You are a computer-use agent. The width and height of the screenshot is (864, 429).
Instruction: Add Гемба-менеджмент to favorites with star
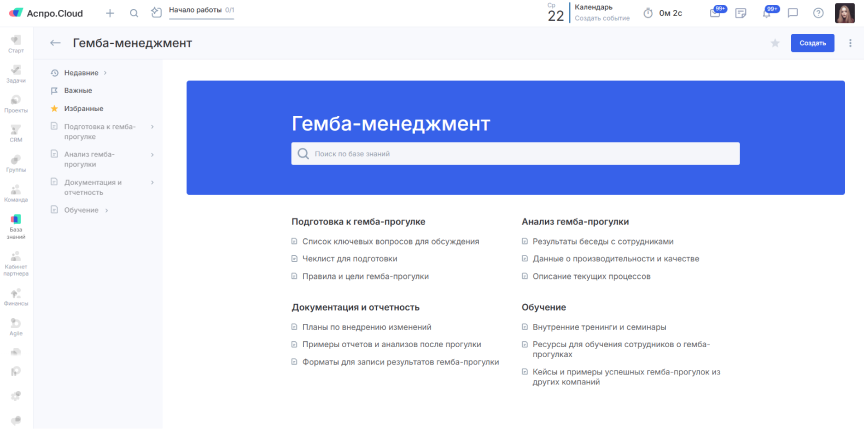tap(775, 43)
